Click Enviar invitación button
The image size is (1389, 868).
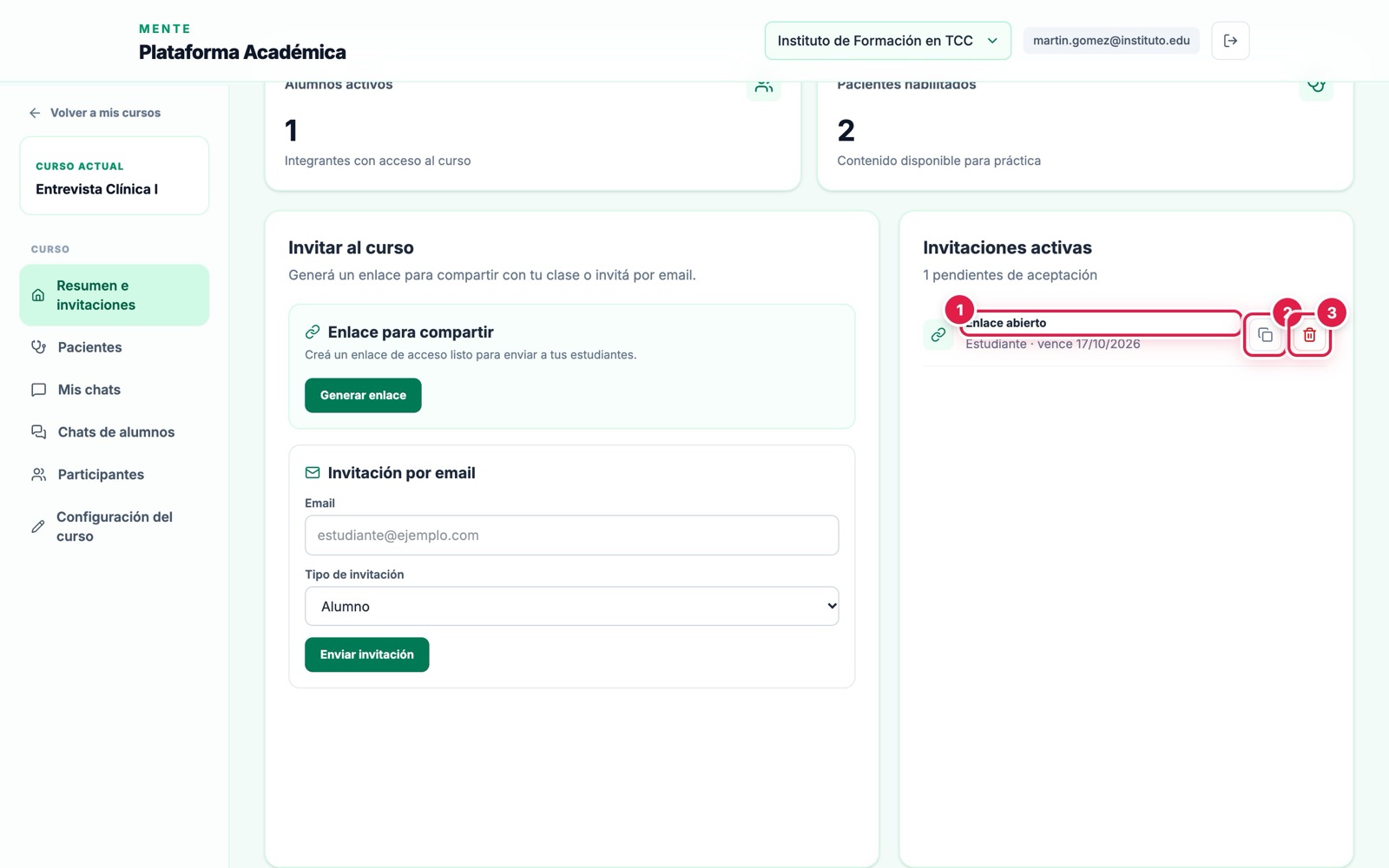366,654
